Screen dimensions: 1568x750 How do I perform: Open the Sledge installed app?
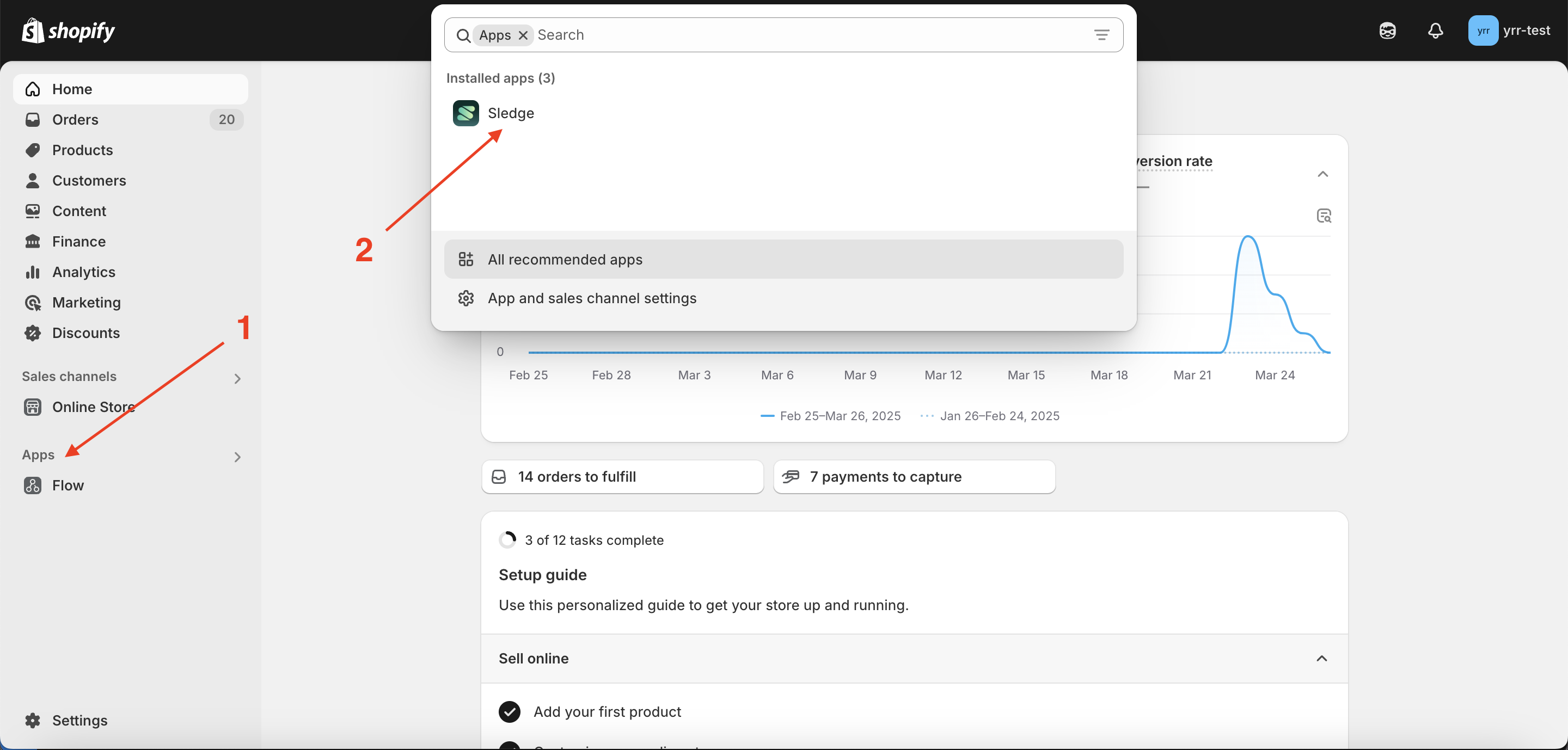tap(510, 113)
